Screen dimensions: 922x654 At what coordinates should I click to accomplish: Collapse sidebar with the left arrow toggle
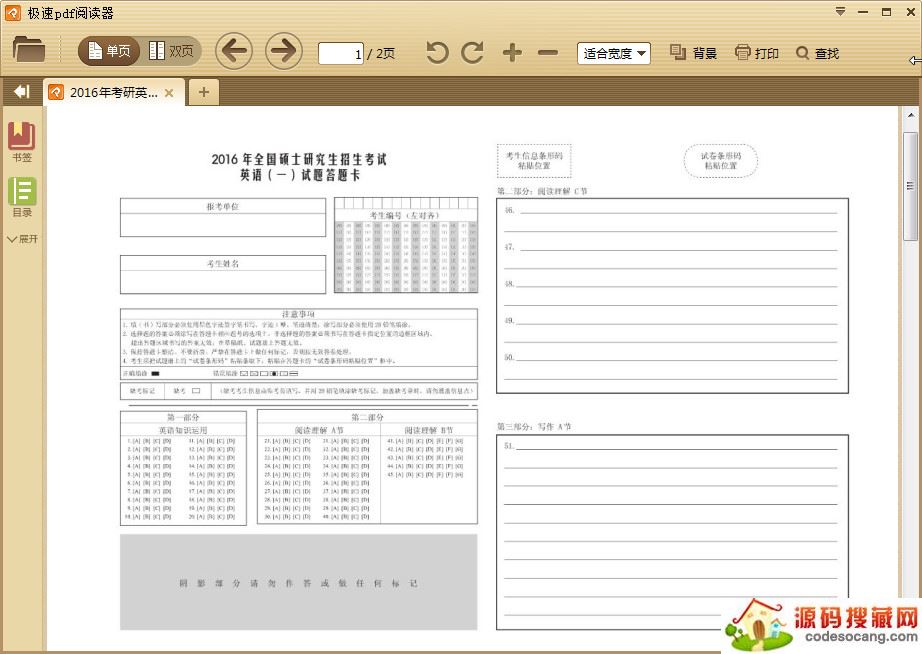point(21,92)
